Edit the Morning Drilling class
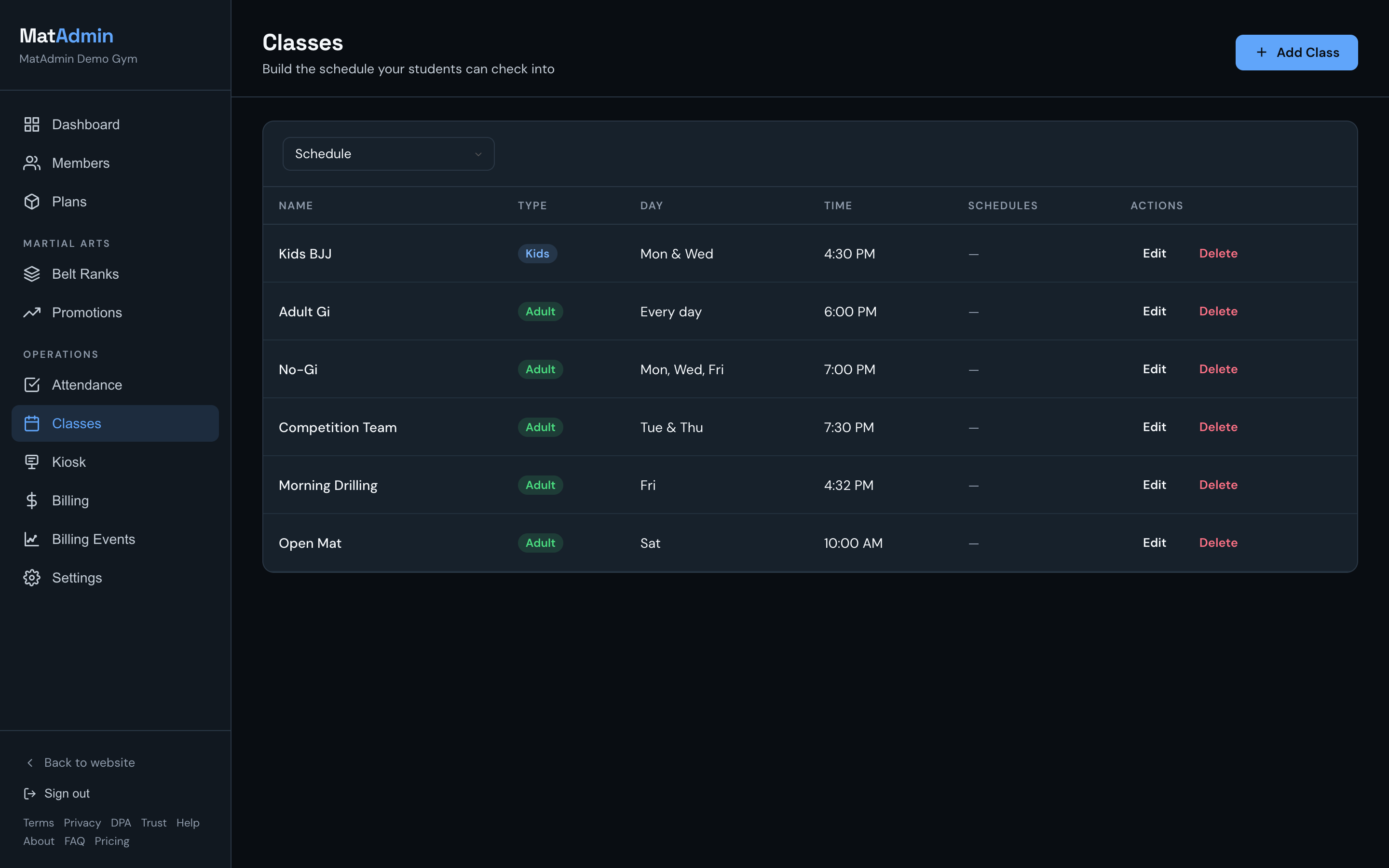 point(1154,485)
